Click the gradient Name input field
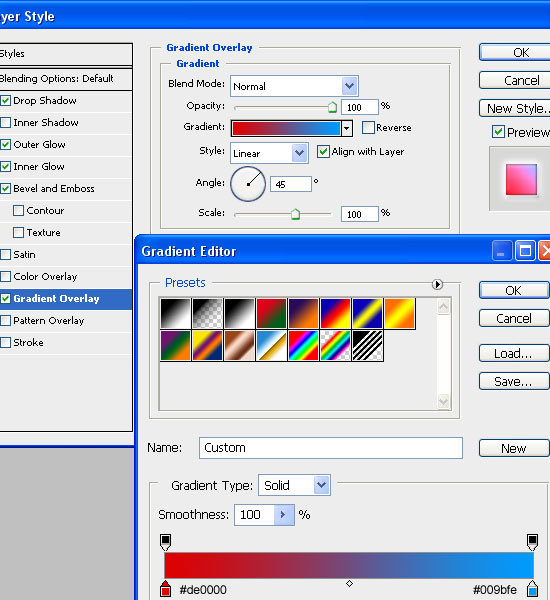 331,448
